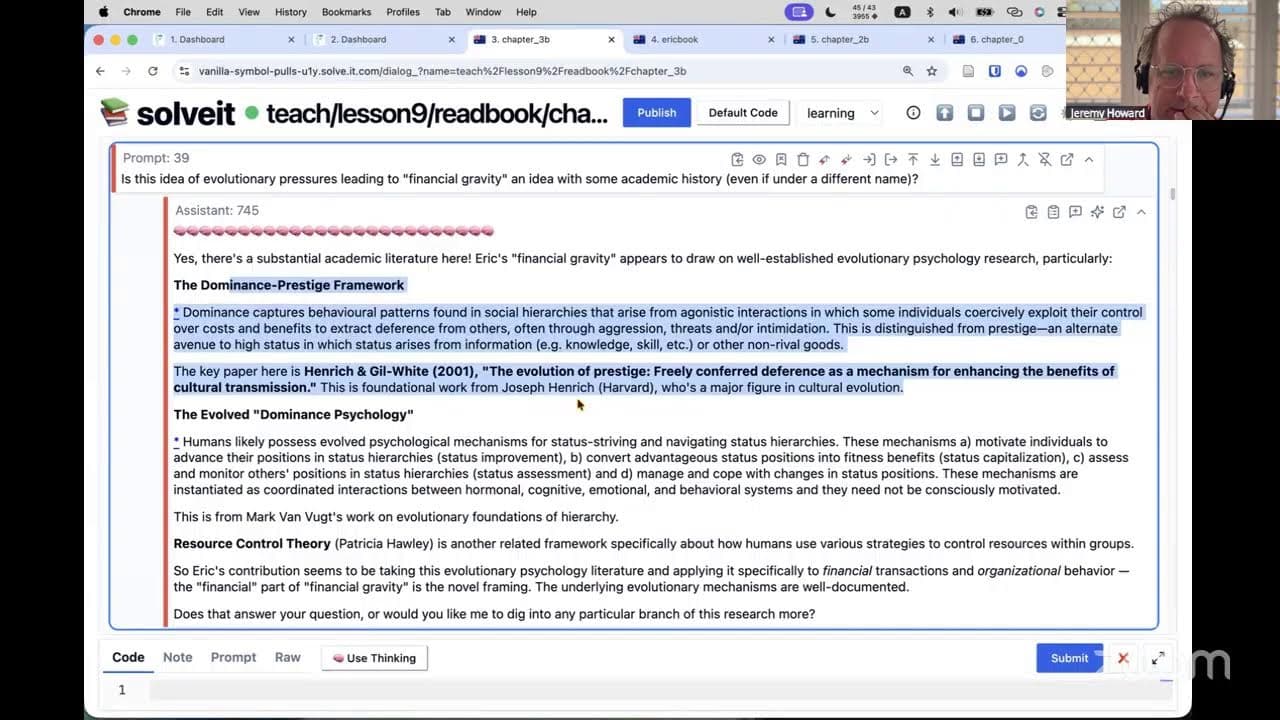Click the zoom magnifier icon in address bar

click(x=908, y=71)
